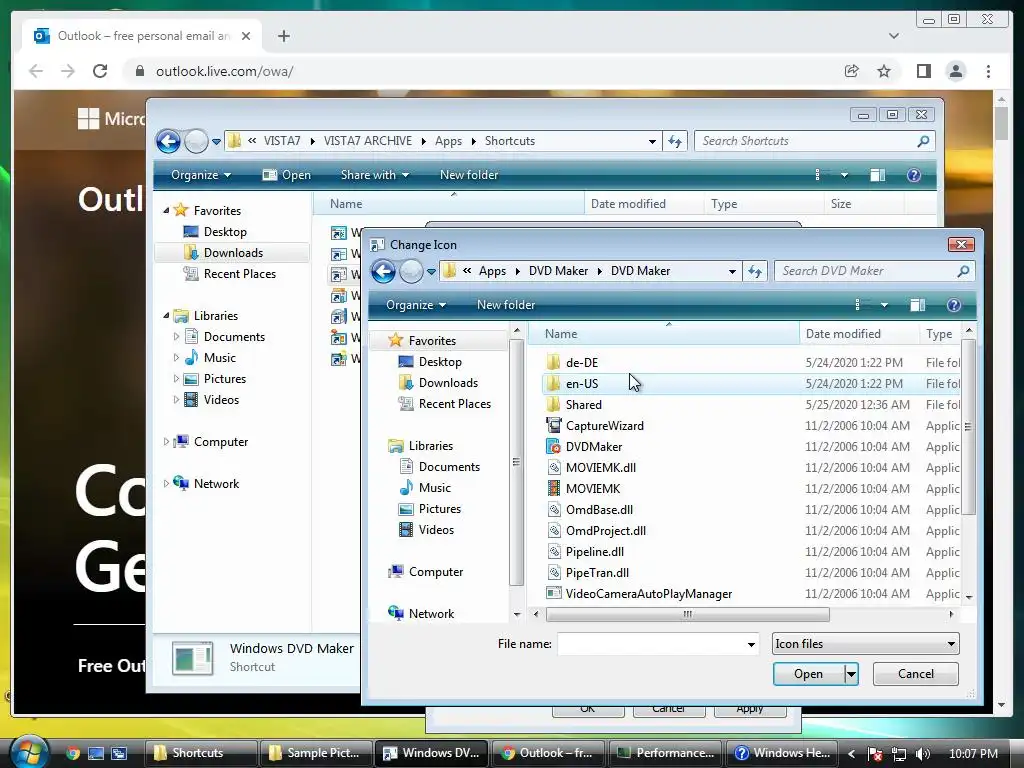The image size is (1024, 768).
Task: Switch to the Outlook Chrome tab
Action: click(x=142, y=36)
